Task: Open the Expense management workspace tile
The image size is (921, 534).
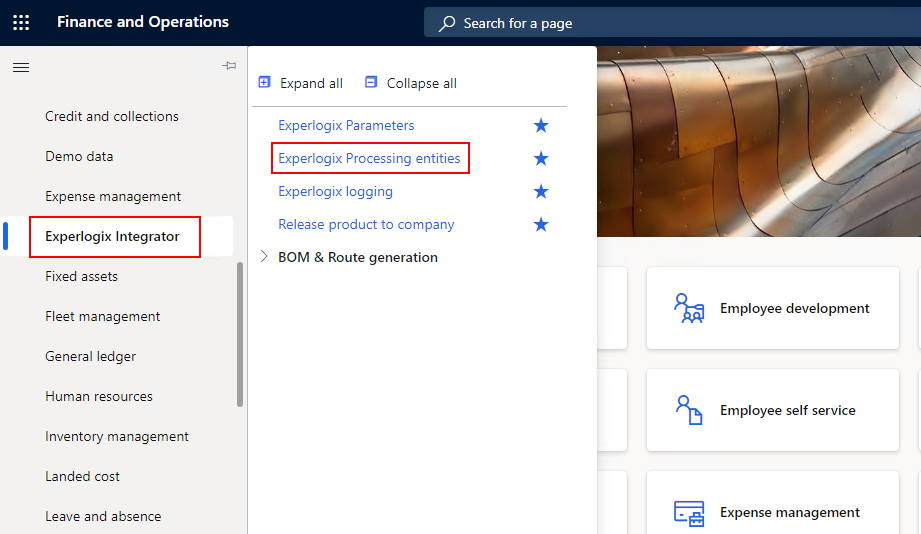Action: 772,503
